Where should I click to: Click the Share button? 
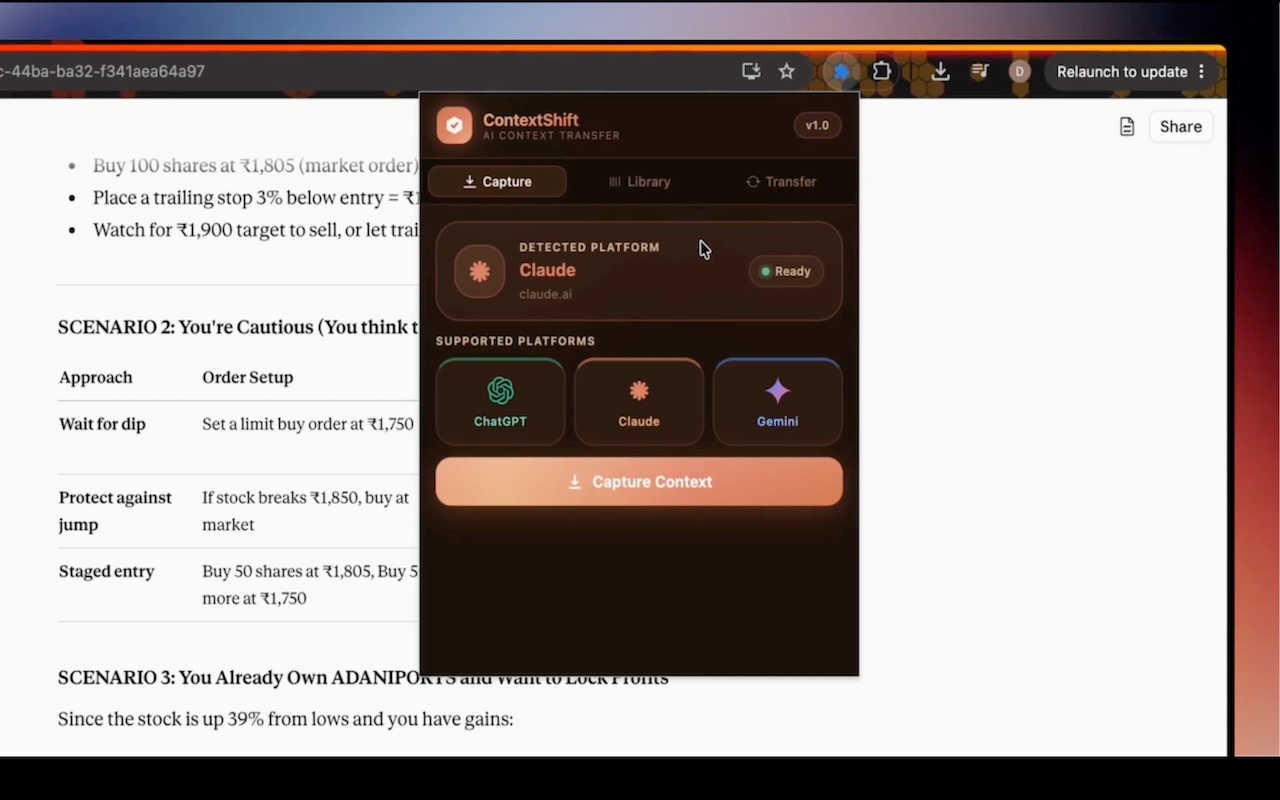coord(1180,127)
